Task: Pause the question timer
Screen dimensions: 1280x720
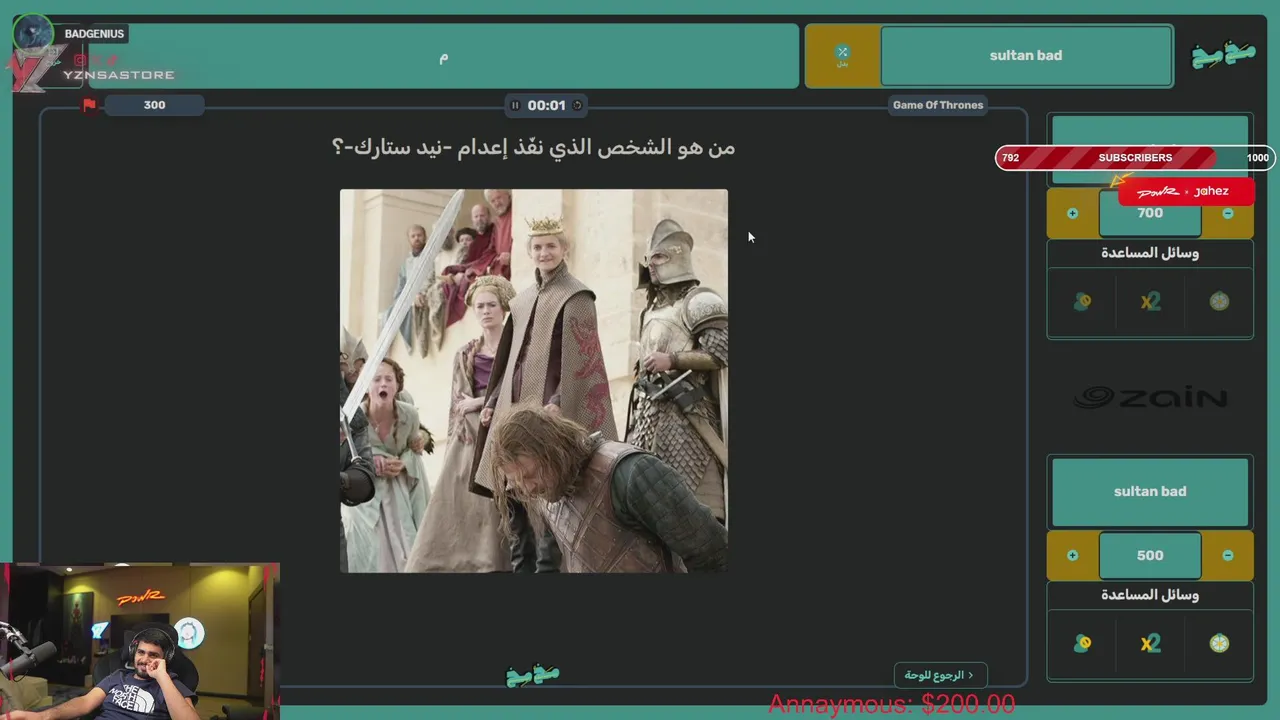Action: coord(515,105)
